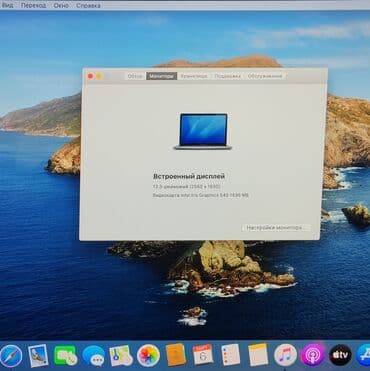Image resolution: width=370 pixels, height=371 pixels.
Task: Open the Окно menu
Action: coord(61,5)
